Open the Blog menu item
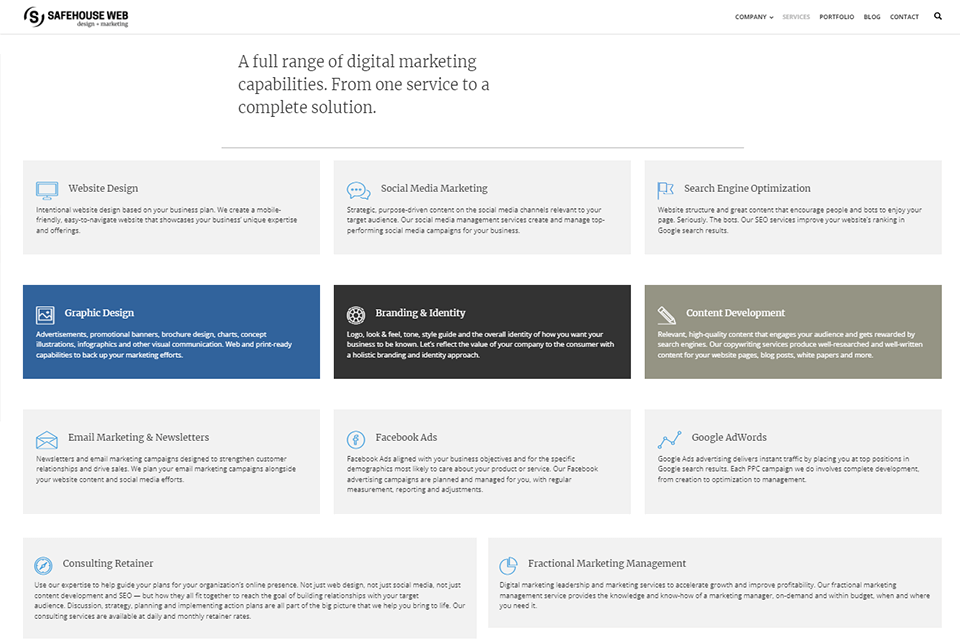Viewport: 960px width, 640px height. 872,17
